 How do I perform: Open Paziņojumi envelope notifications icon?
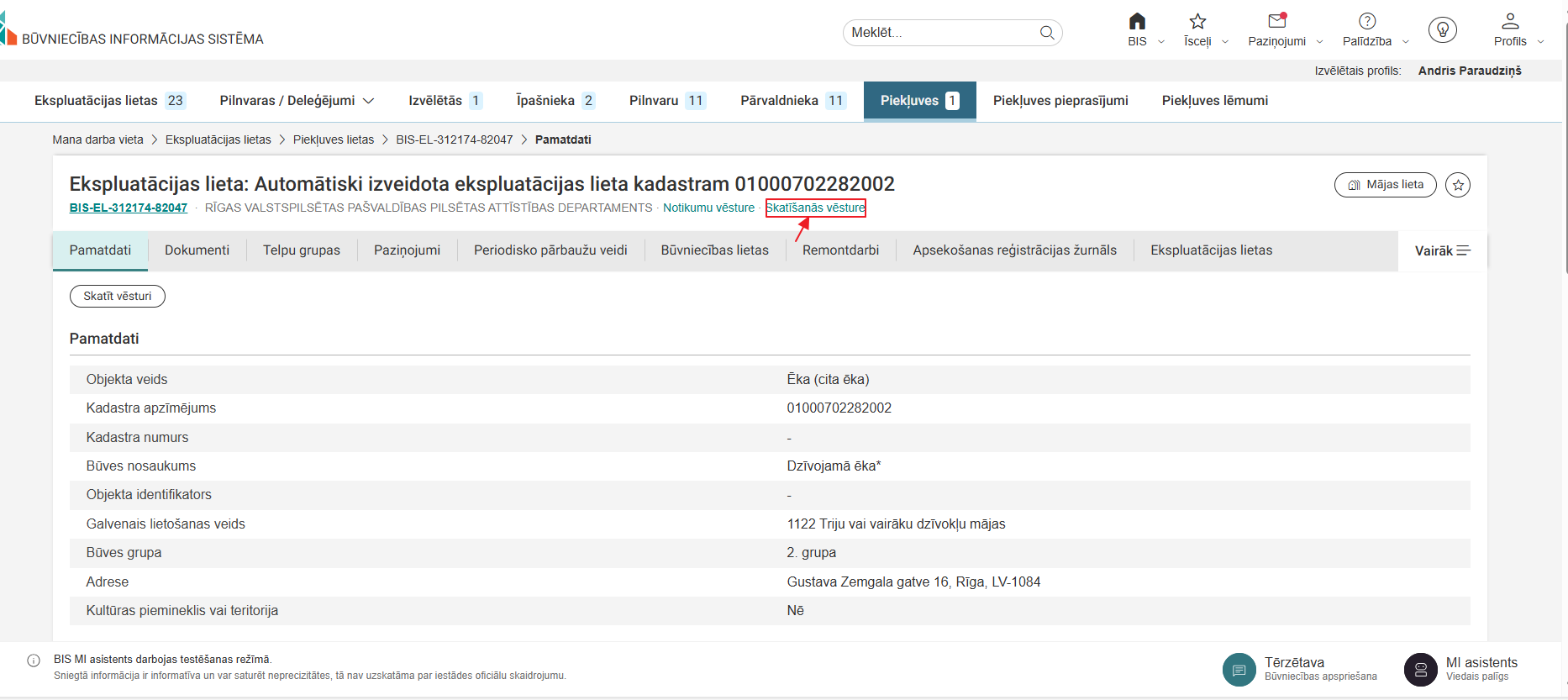(x=1277, y=21)
